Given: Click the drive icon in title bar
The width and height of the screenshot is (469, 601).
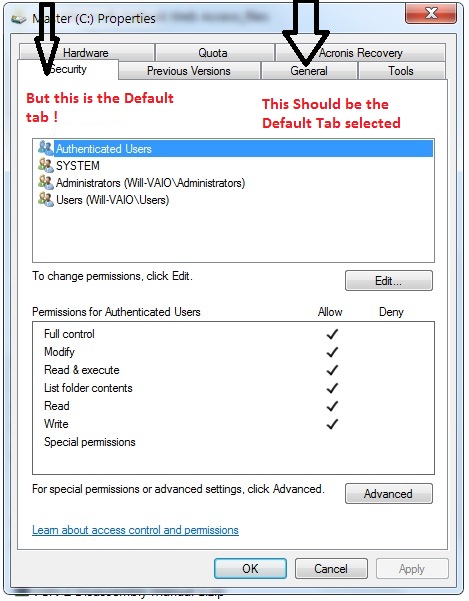Looking at the screenshot, I should click(x=18, y=19).
